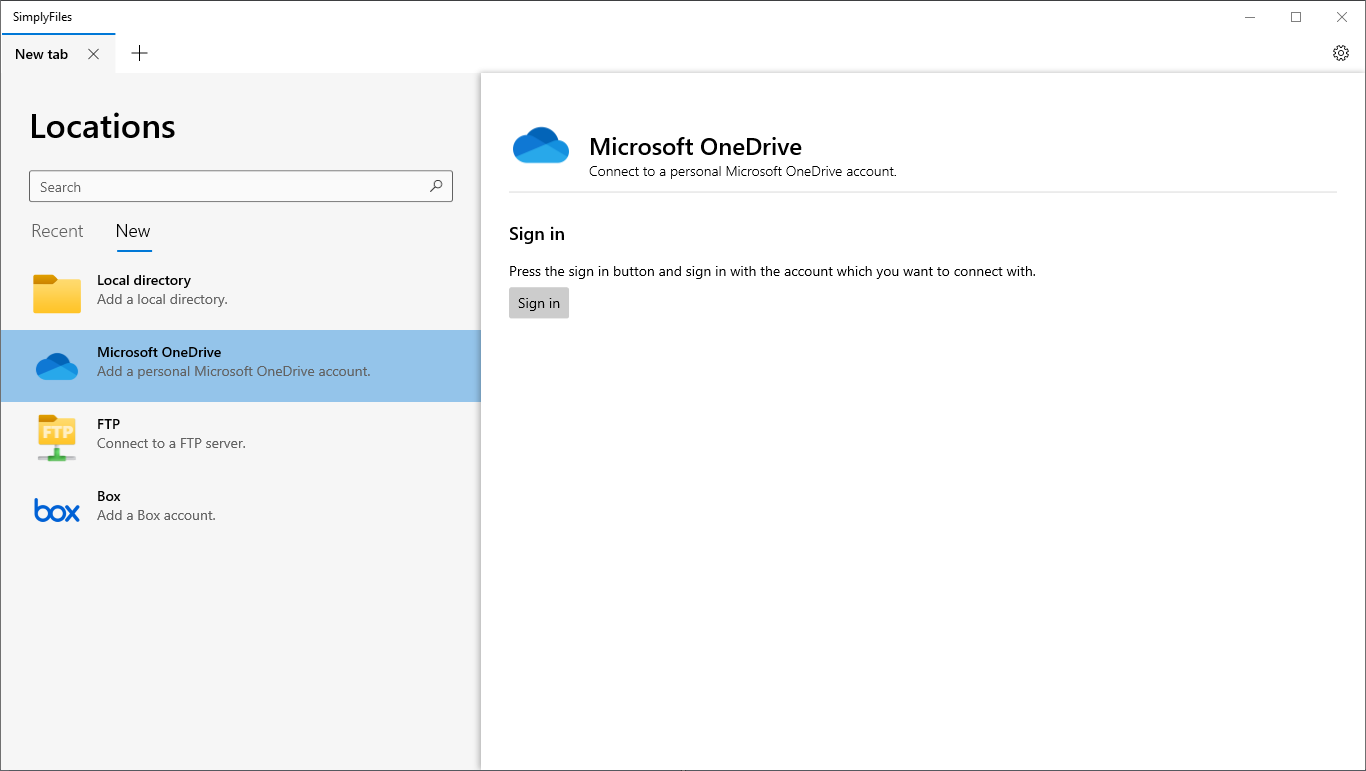Select 'Add a Box account.' entry
Screen dimensions: 1366x771
click(240, 510)
